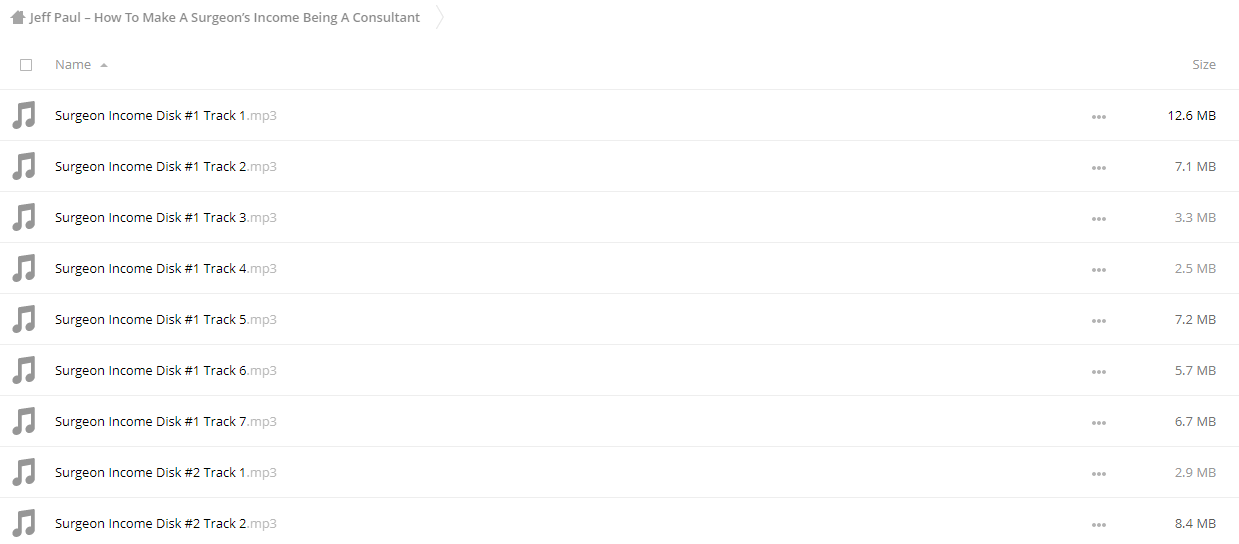This screenshot has height=544, width=1239.
Task: Open more options for Disk #2 Track 1
Action: click(1099, 473)
